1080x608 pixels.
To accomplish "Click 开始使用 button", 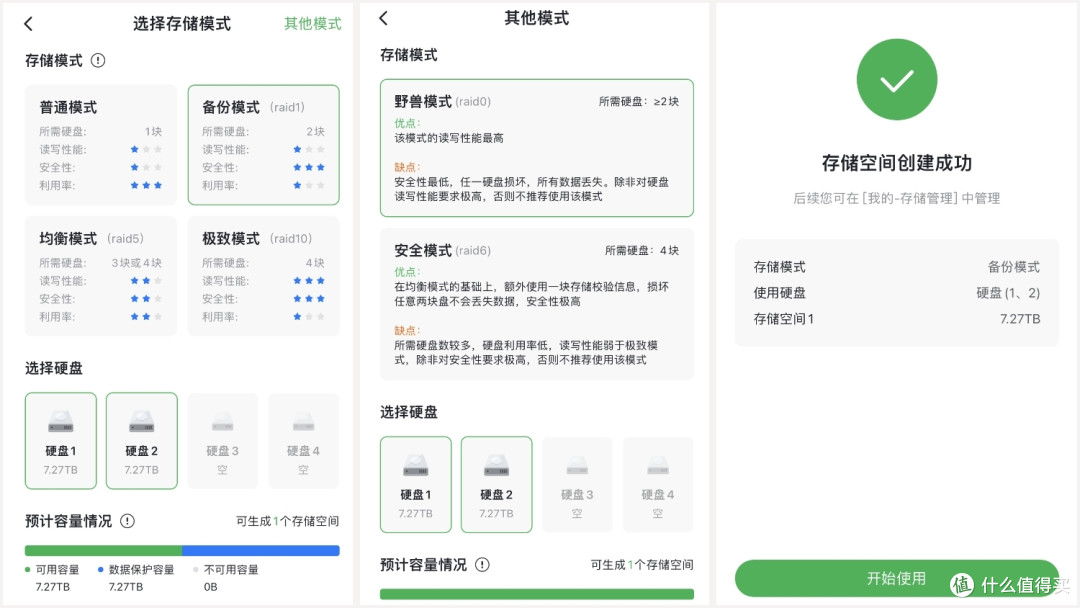I will [896, 578].
